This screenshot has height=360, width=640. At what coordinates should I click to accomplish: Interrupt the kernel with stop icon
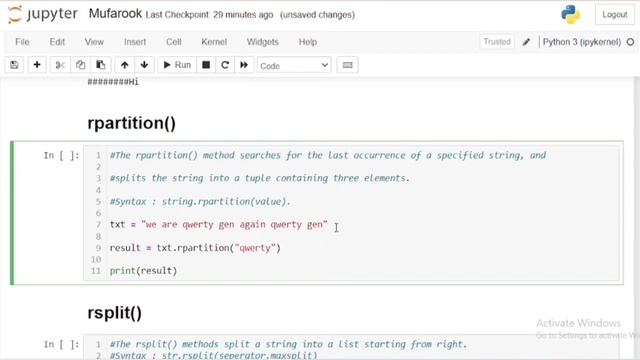[206, 65]
